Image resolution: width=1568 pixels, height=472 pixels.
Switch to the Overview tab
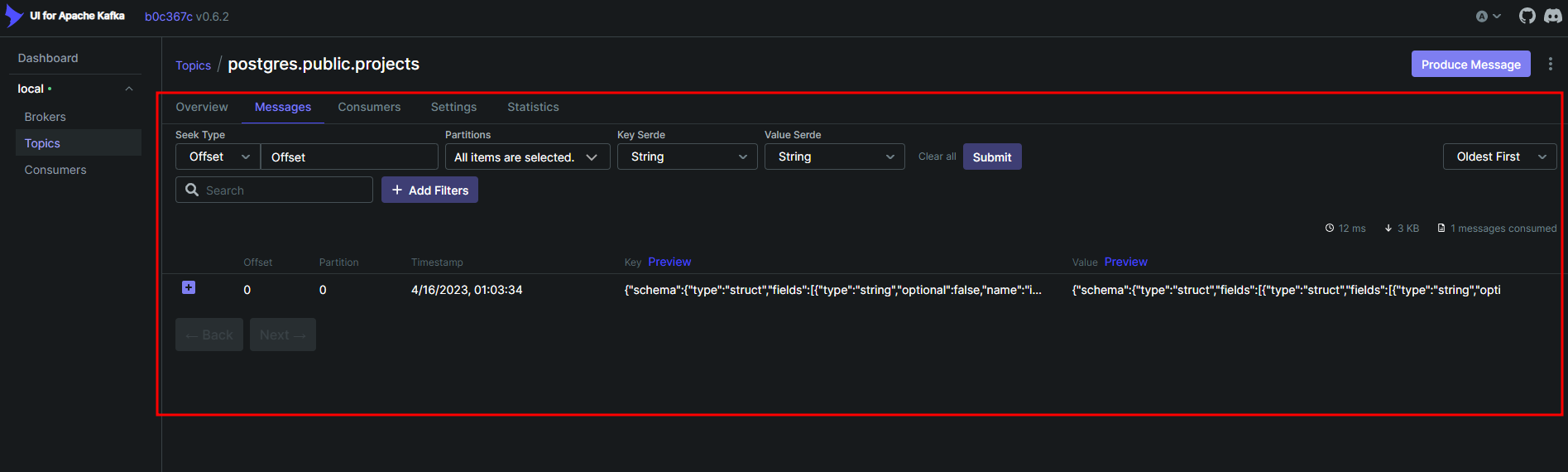(202, 107)
